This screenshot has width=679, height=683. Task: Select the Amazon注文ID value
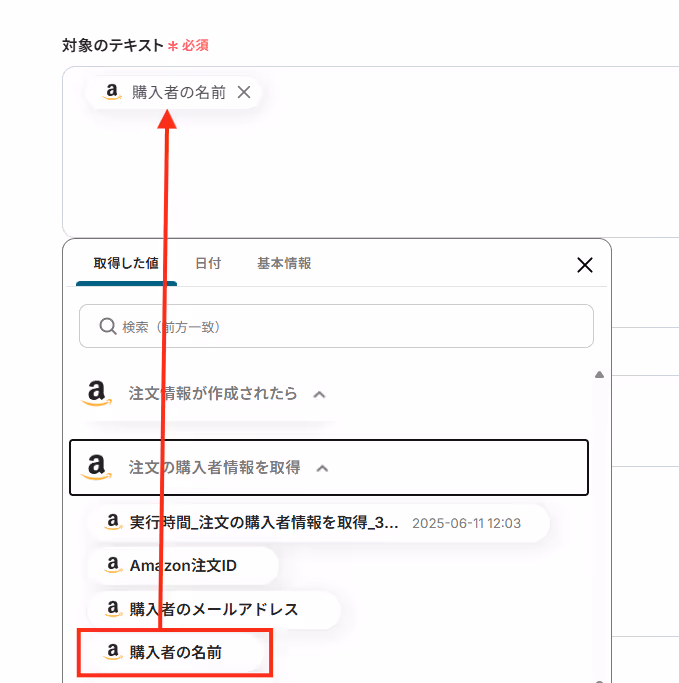pos(183,565)
